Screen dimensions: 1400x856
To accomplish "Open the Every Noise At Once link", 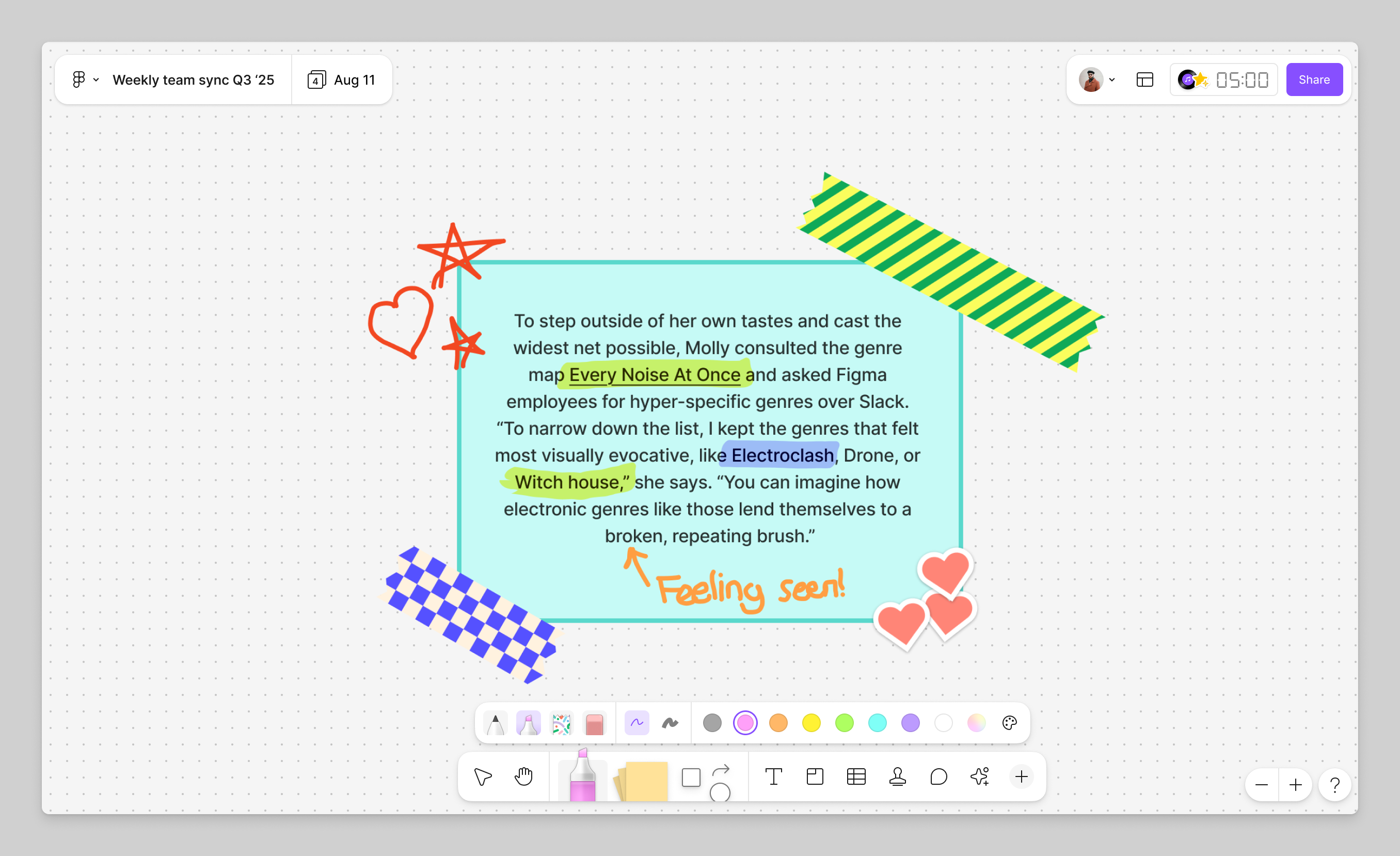I will 655,375.
